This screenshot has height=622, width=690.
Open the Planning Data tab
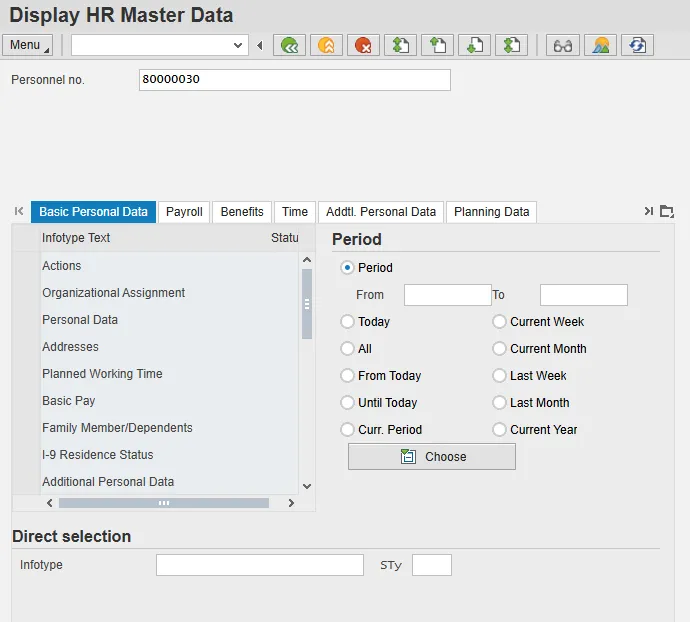tap(491, 212)
